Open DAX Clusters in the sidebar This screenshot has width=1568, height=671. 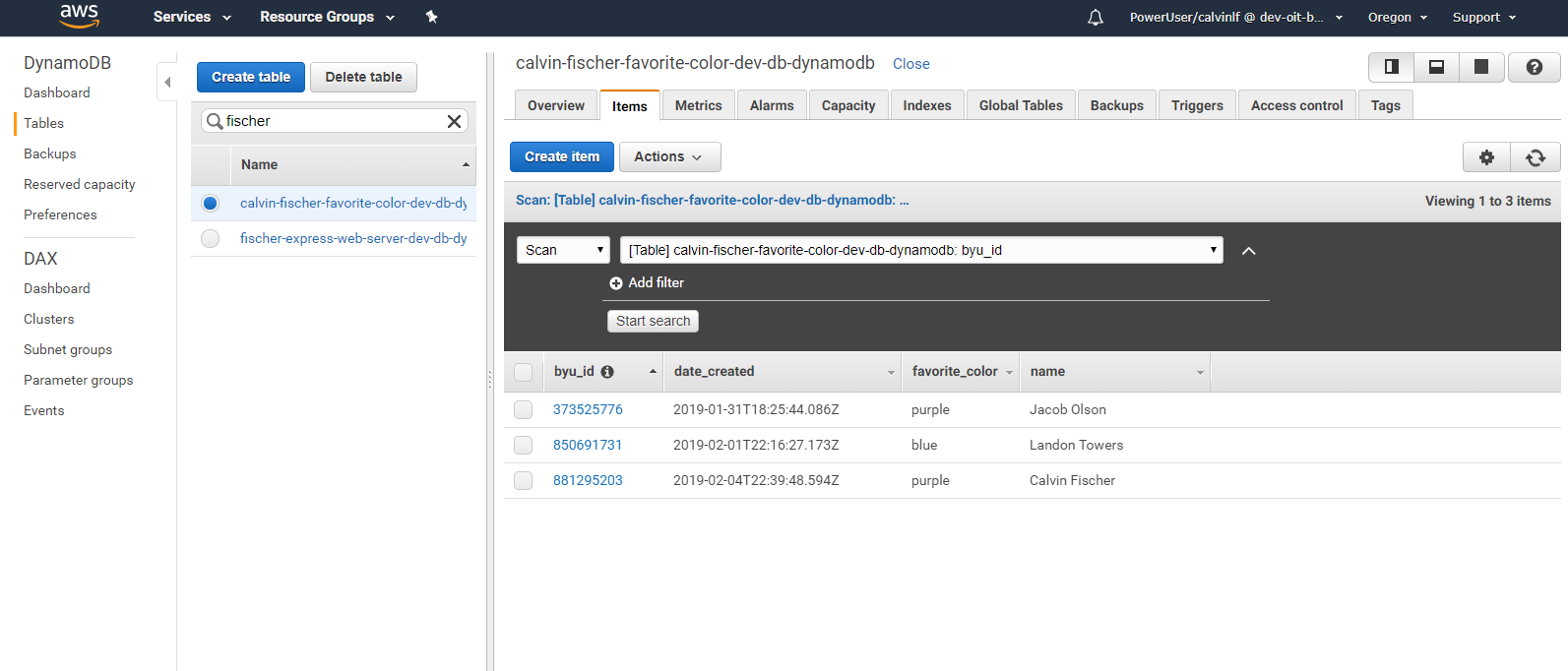point(49,319)
